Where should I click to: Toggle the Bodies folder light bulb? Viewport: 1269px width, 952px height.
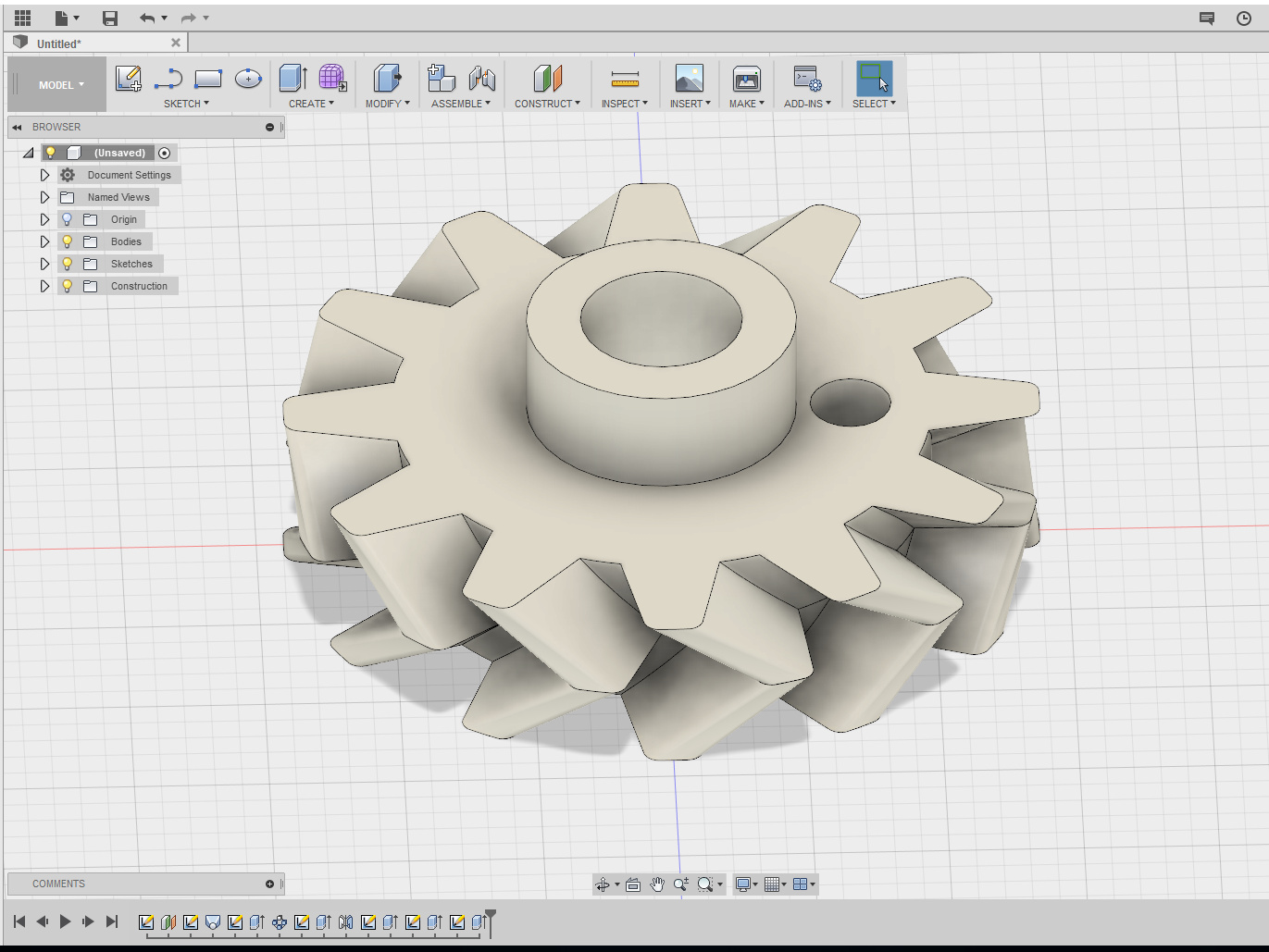click(67, 241)
